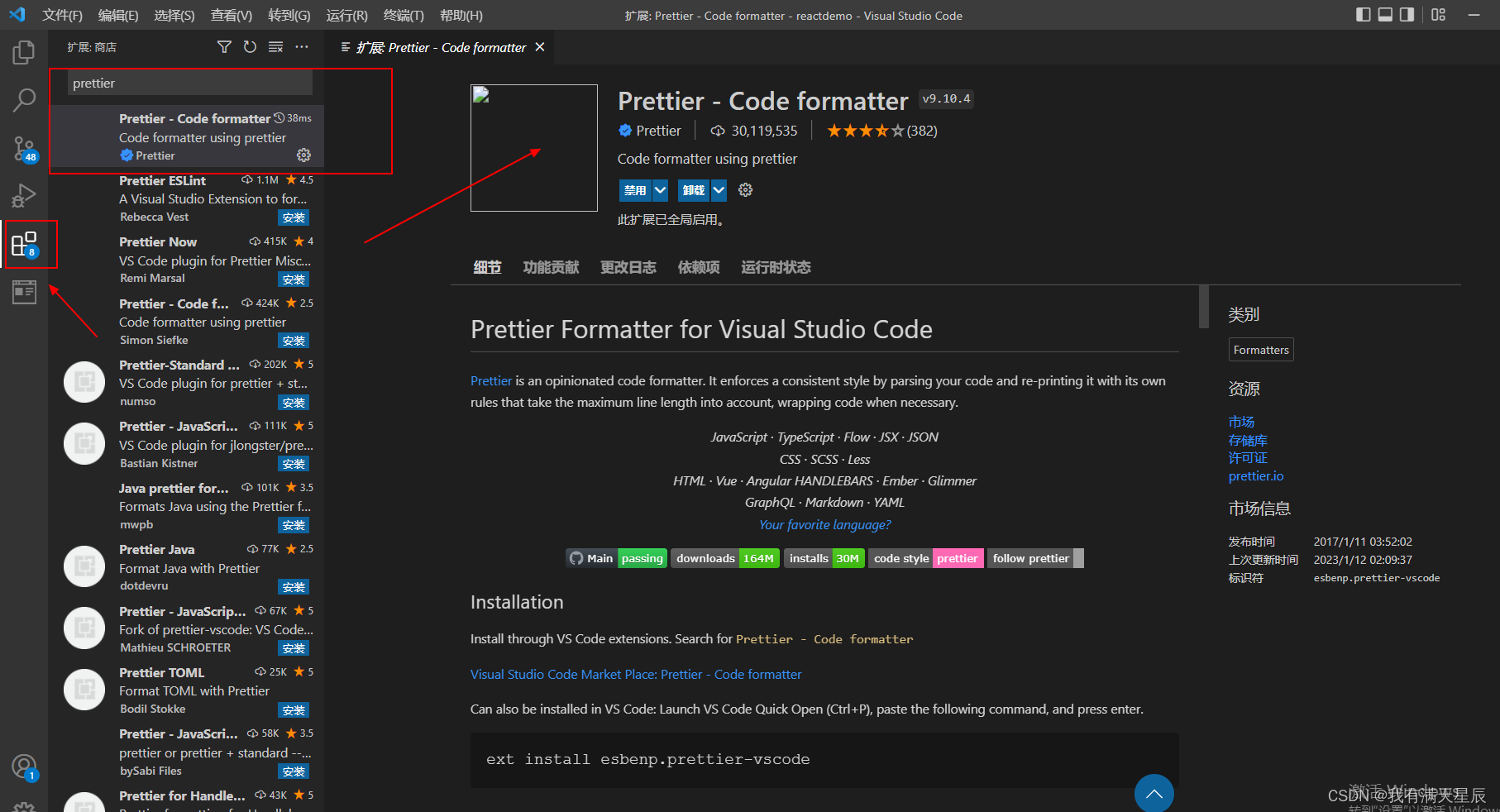Install the Prettier Now extension
Image resolution: width=1500 pixels, height=812 pixels.
pyautogui.click(x=294, y=279)
